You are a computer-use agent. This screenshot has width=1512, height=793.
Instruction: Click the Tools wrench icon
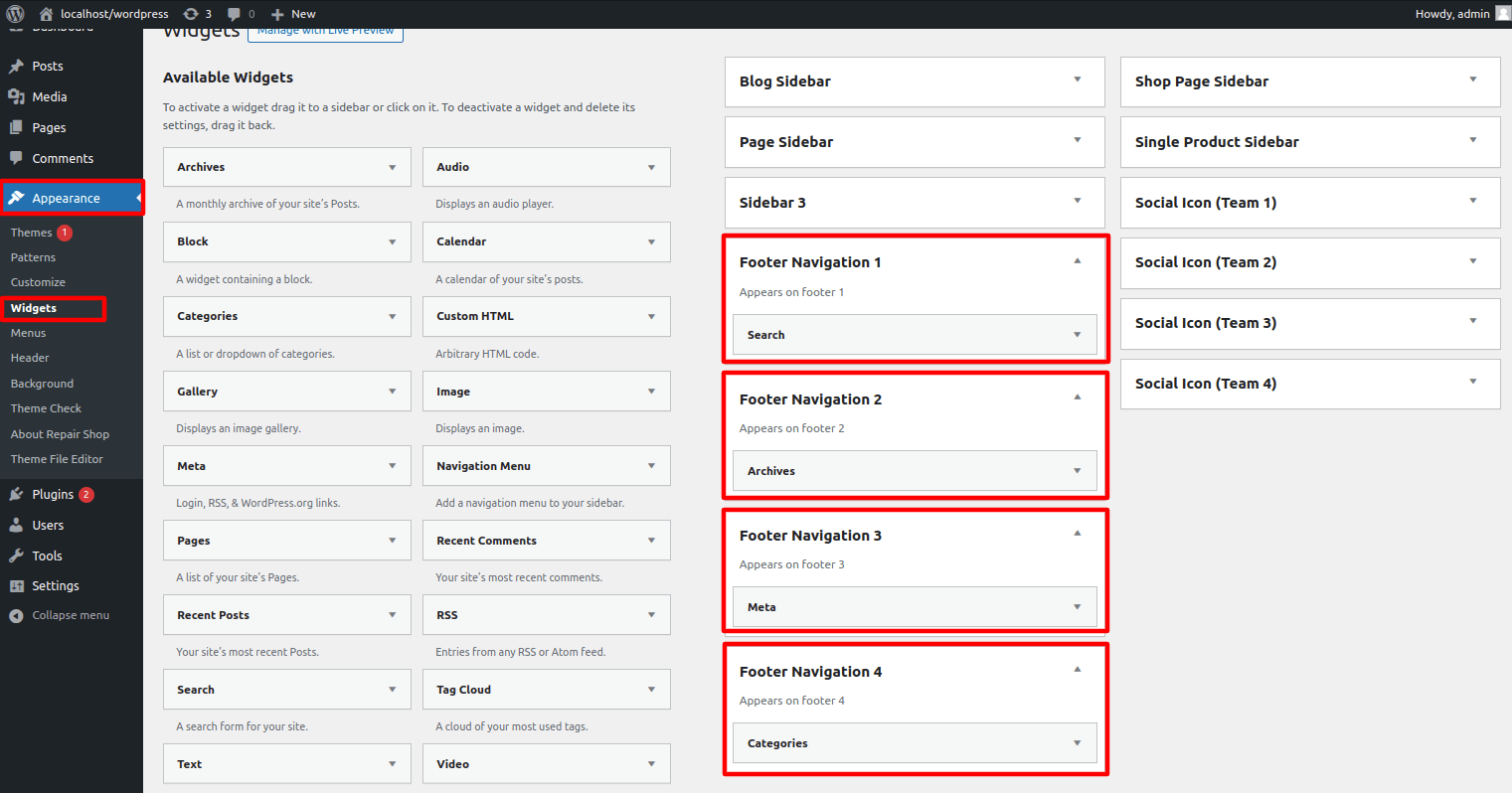pos(16,556)
